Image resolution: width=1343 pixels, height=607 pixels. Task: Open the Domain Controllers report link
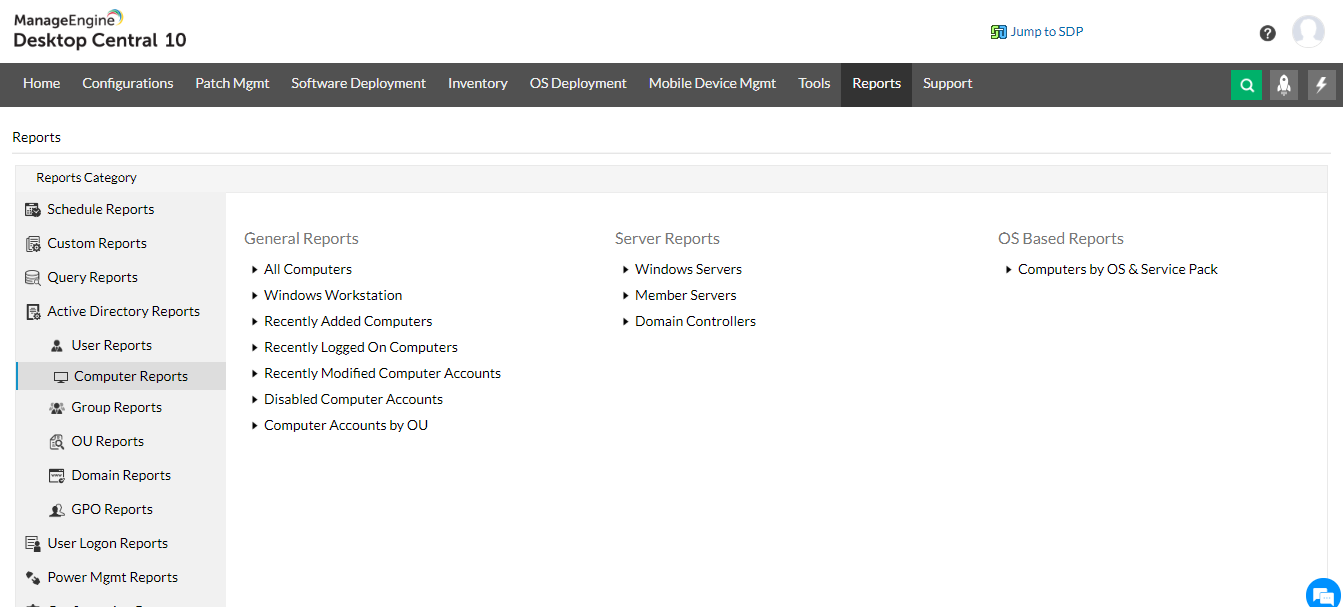[695, 322]
